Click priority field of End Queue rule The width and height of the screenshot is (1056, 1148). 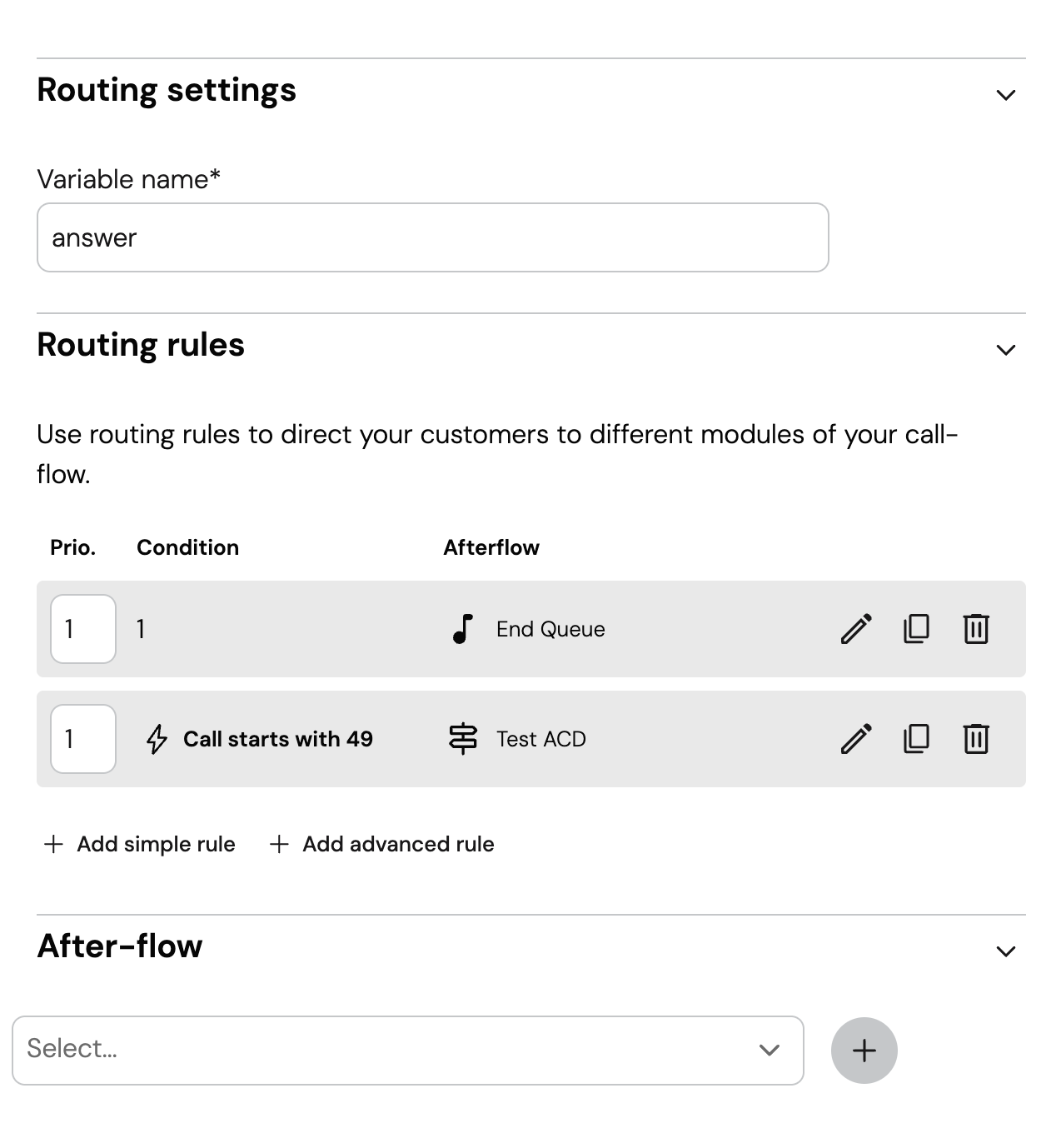[x=83, y=629]
